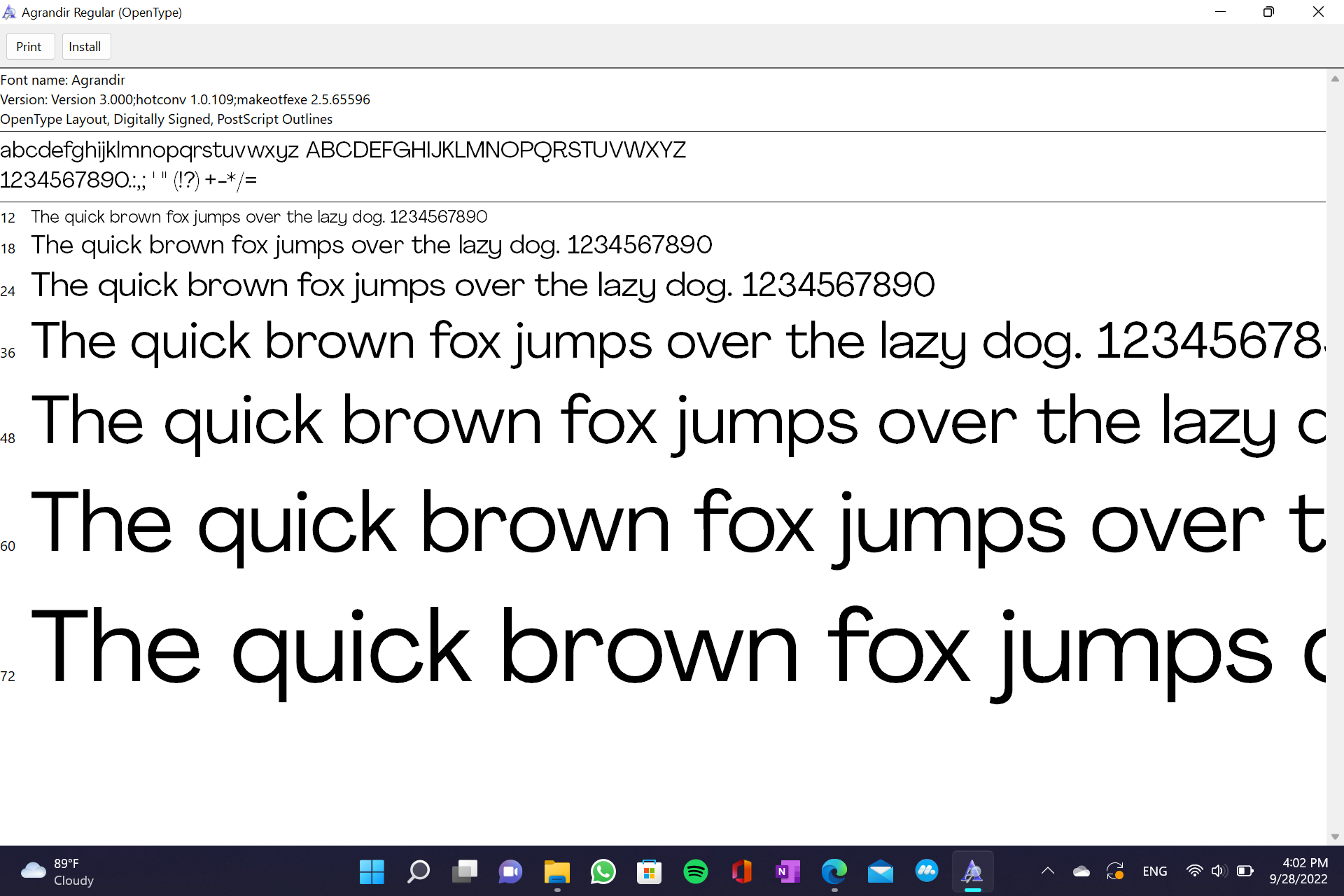Launch Microsoft Edge from the taskbar

click(834, 871)
